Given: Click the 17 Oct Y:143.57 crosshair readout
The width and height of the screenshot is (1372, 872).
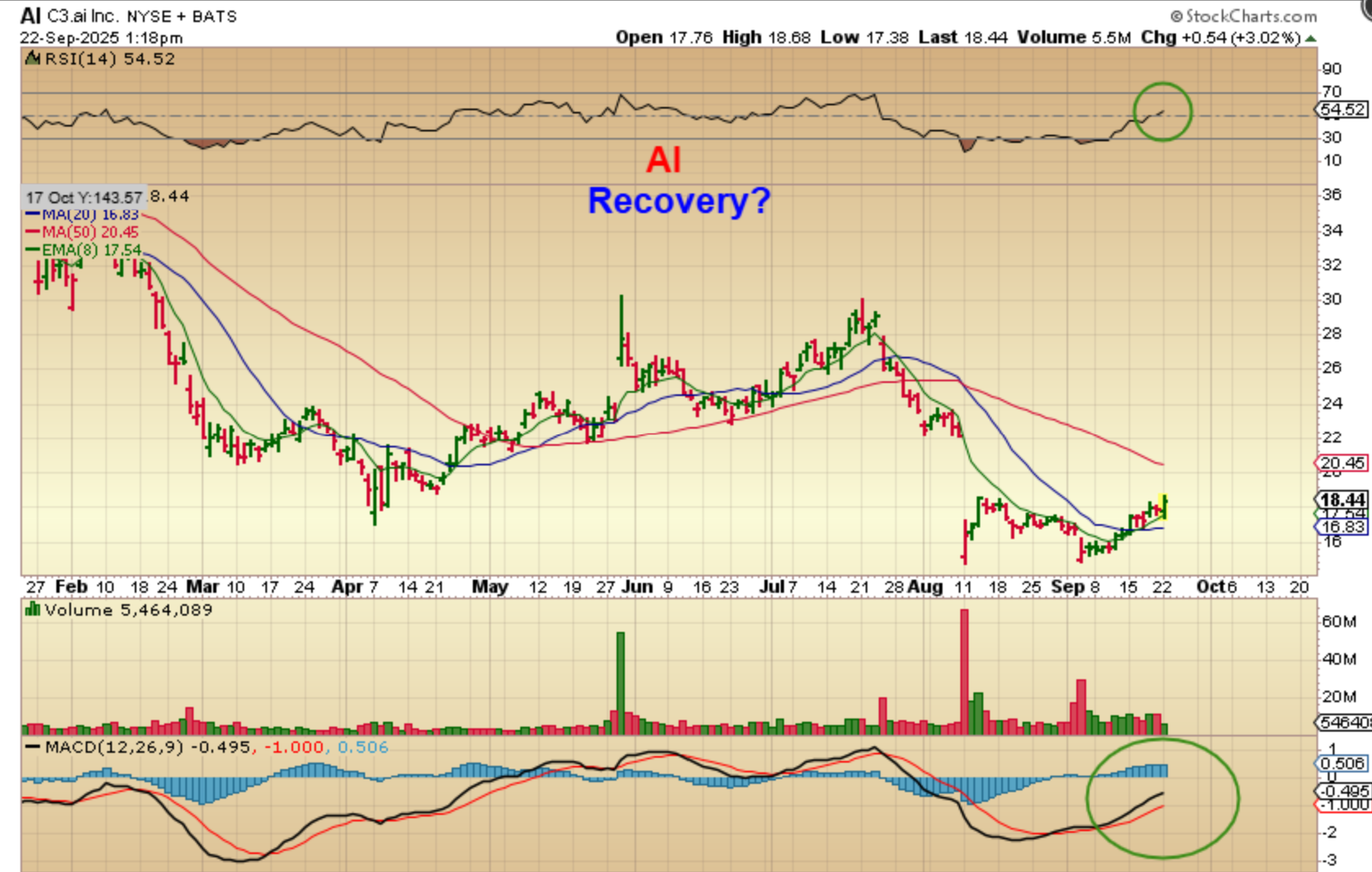Looking at the screenshot, I should (x=84, y=198).
